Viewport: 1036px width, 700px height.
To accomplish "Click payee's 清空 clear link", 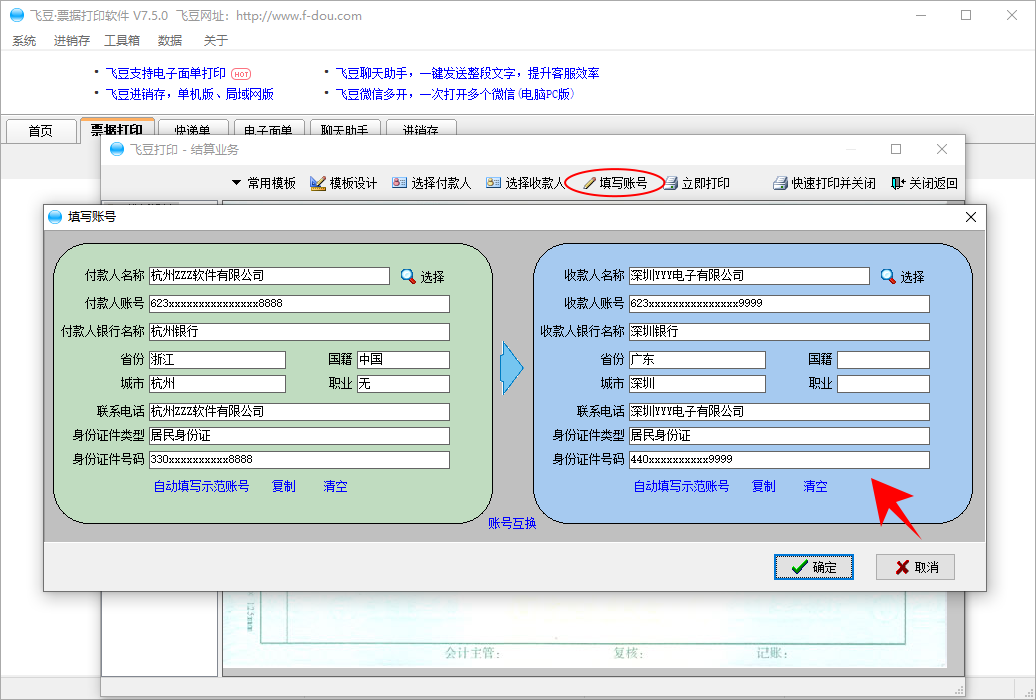I will pyautogui.click(x=816, y=487).
